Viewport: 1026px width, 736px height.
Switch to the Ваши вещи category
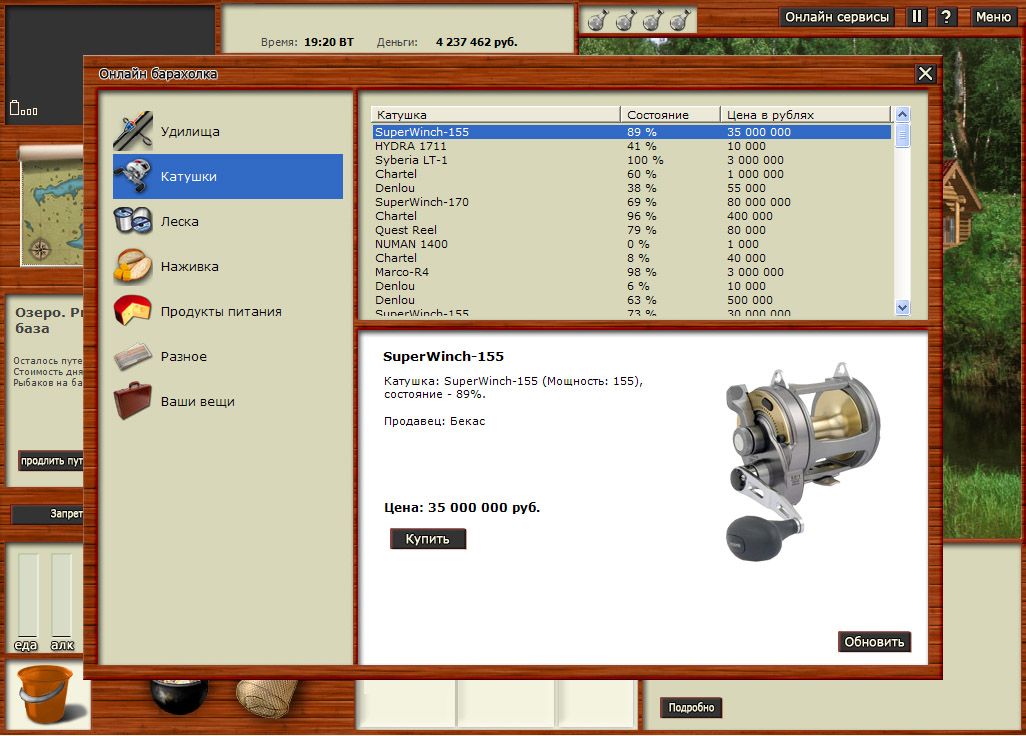pos(228,402)
